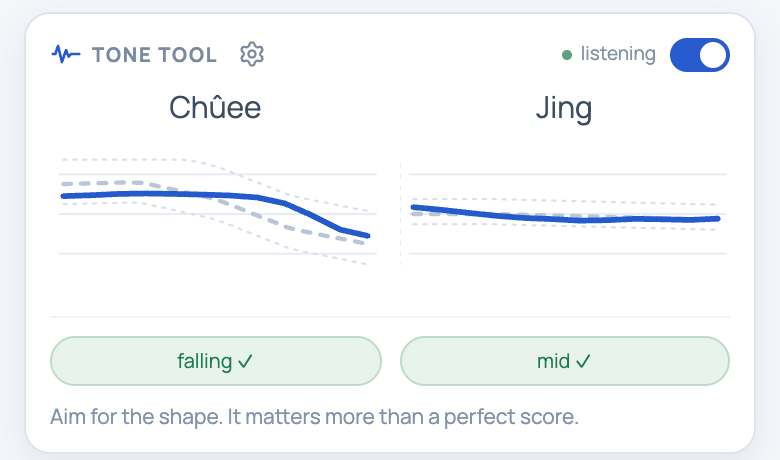This screenshot has height=460, width=780.
Task: Click the "TONE TOOL" title text
Action: coord(155,55)
